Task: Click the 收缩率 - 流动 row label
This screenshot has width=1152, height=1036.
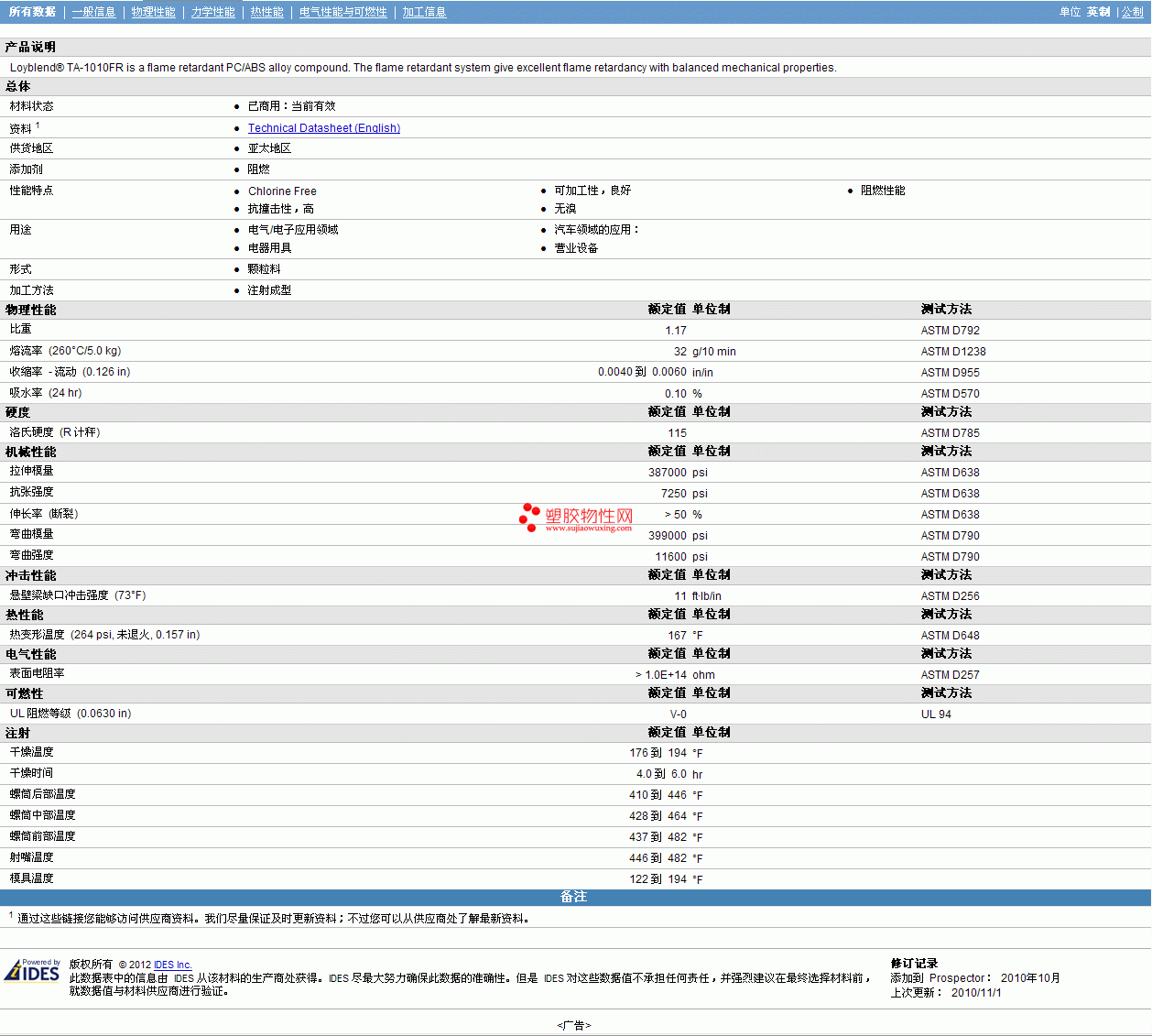Action: coord(70,372)
